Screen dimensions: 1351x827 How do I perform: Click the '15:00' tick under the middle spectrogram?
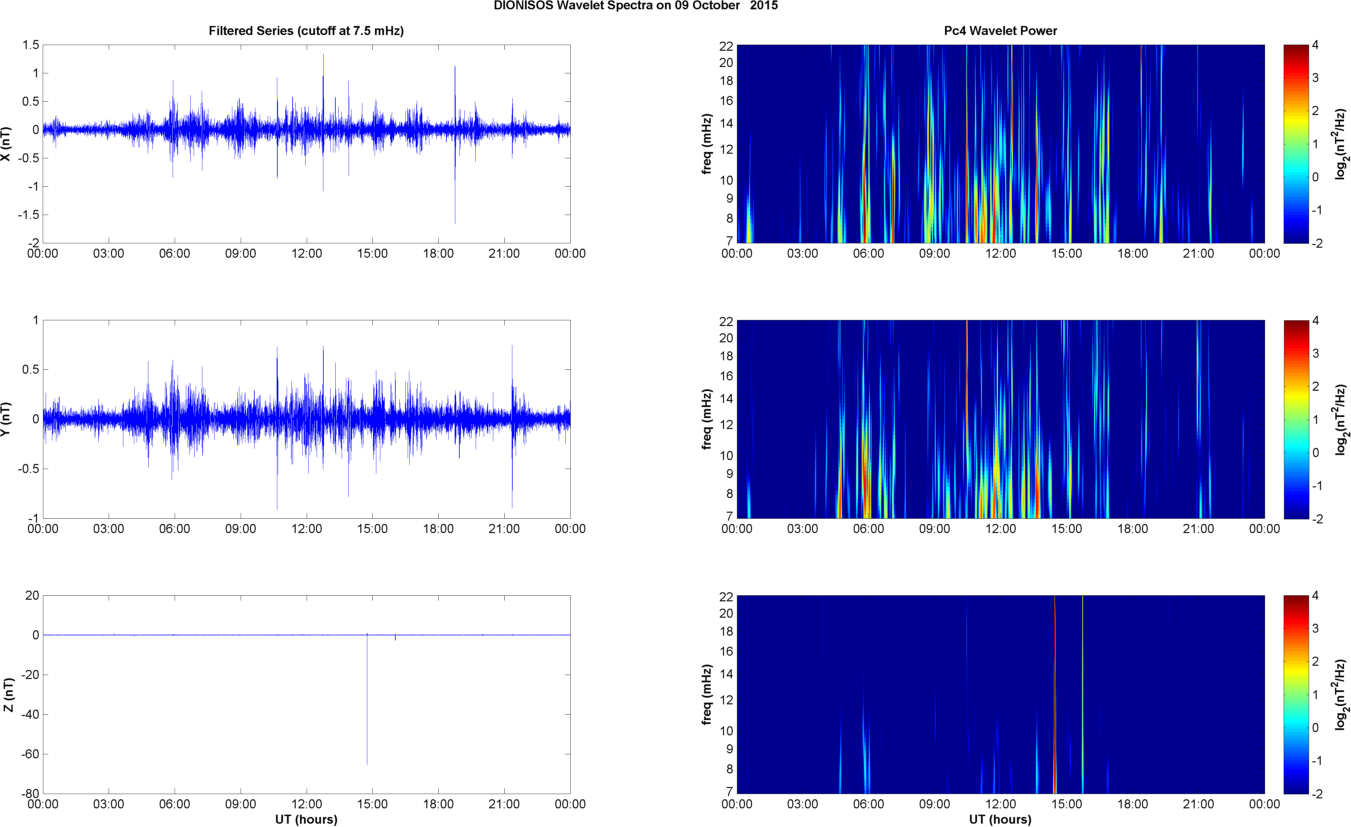coord(1066,529)
